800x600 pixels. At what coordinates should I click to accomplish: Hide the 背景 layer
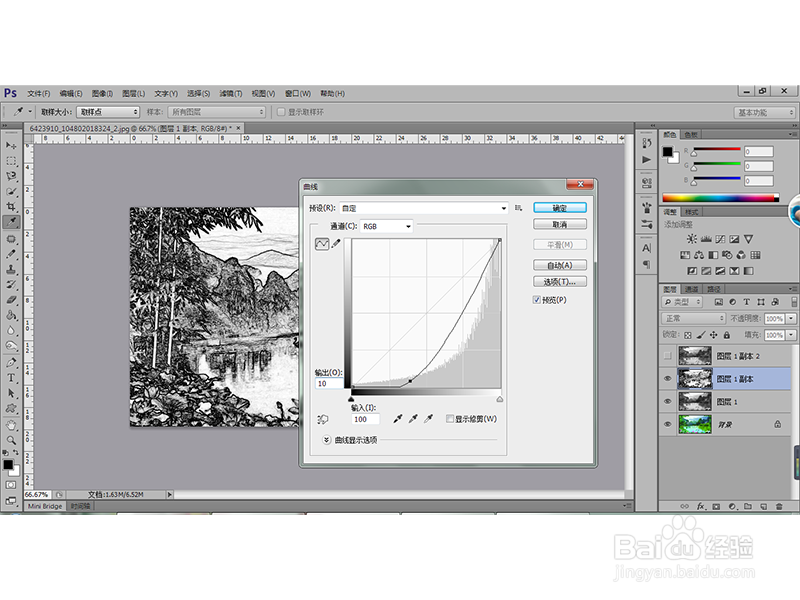pos(667,424)
